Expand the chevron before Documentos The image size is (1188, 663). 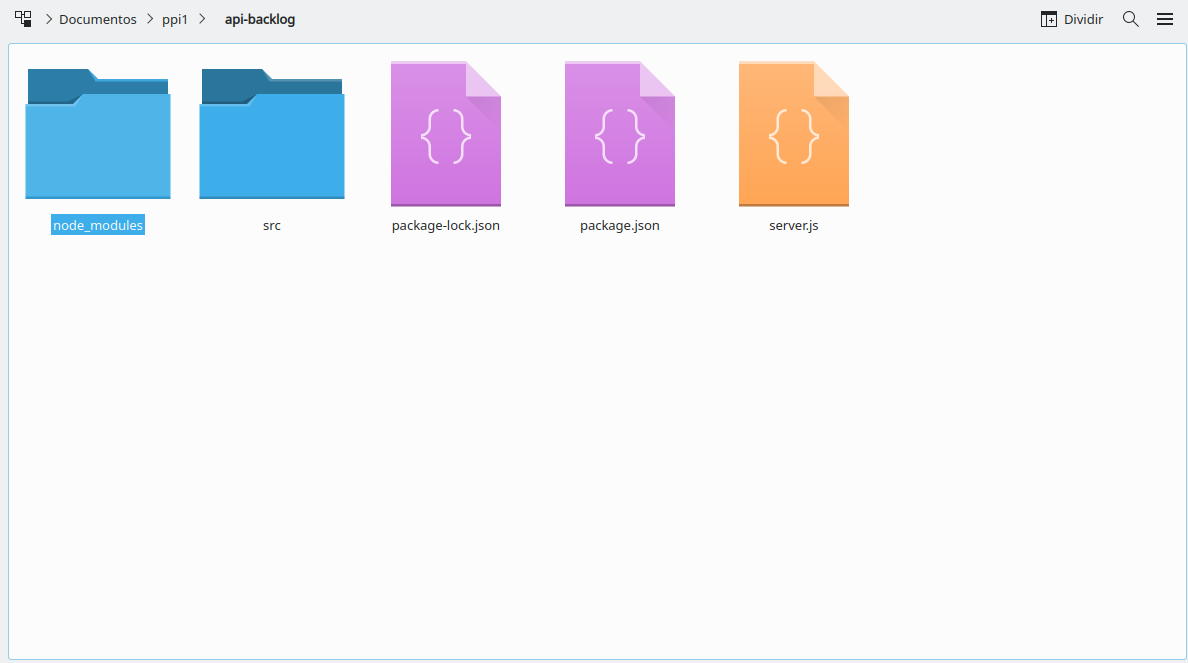pos(48,19)
